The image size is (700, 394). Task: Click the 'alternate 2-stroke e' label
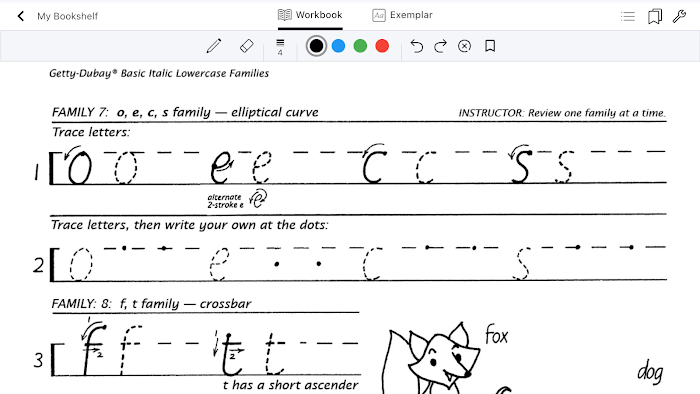tap(225, 201)
